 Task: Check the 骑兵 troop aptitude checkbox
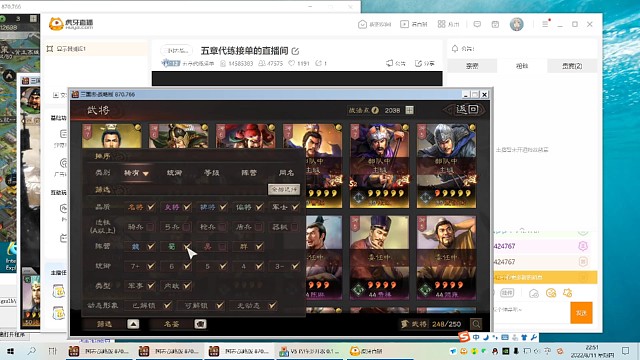151,227
